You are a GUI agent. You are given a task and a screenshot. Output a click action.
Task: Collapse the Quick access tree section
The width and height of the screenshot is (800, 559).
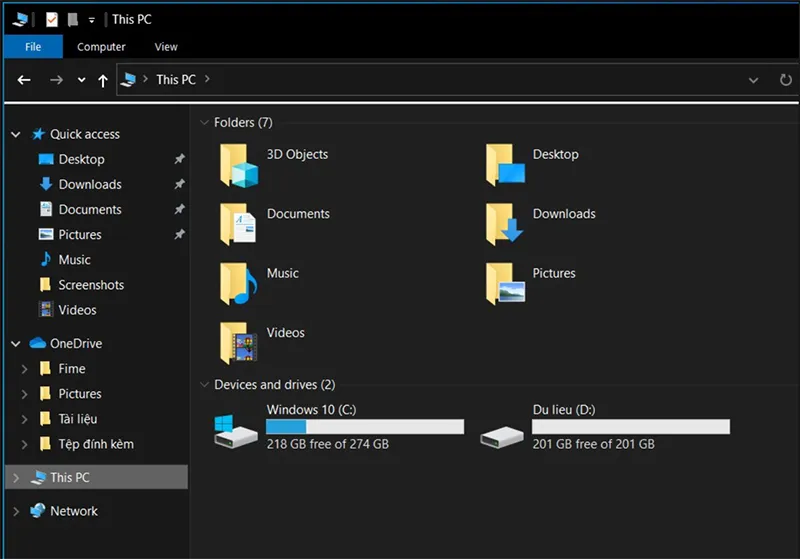(x=16, y=134)
